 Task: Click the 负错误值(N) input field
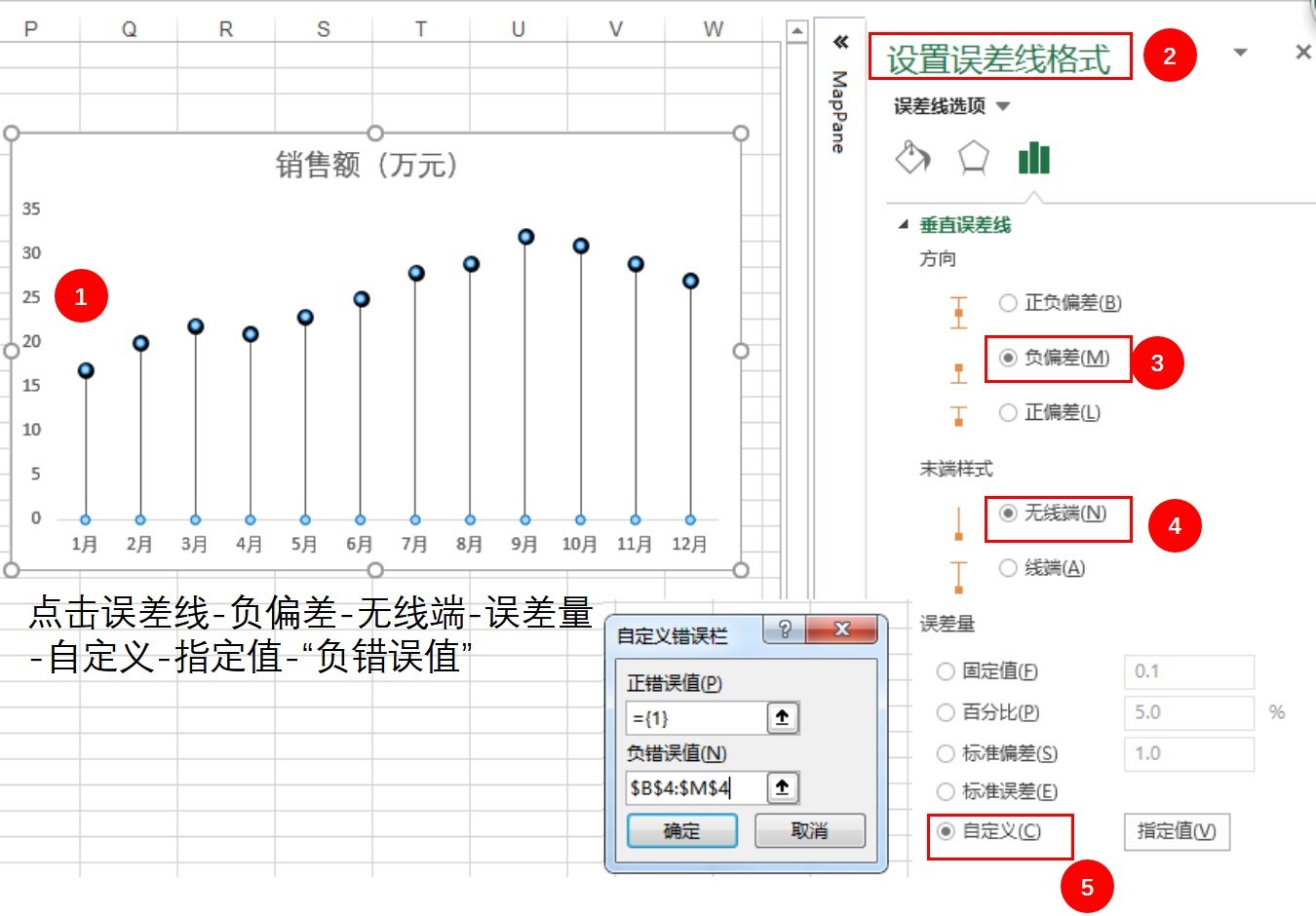coord(696,787)
